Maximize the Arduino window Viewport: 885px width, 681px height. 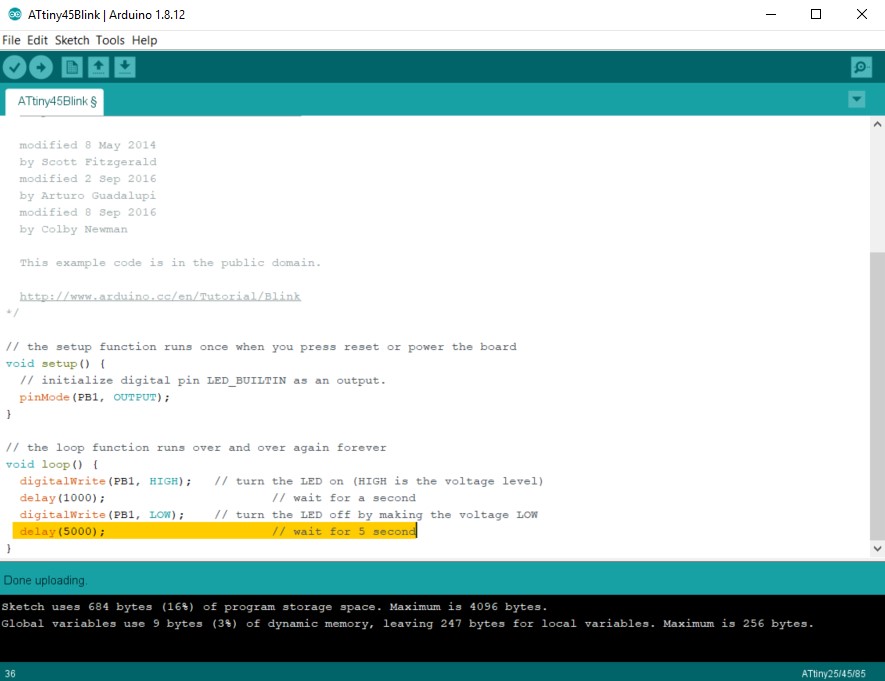[816, 14]
